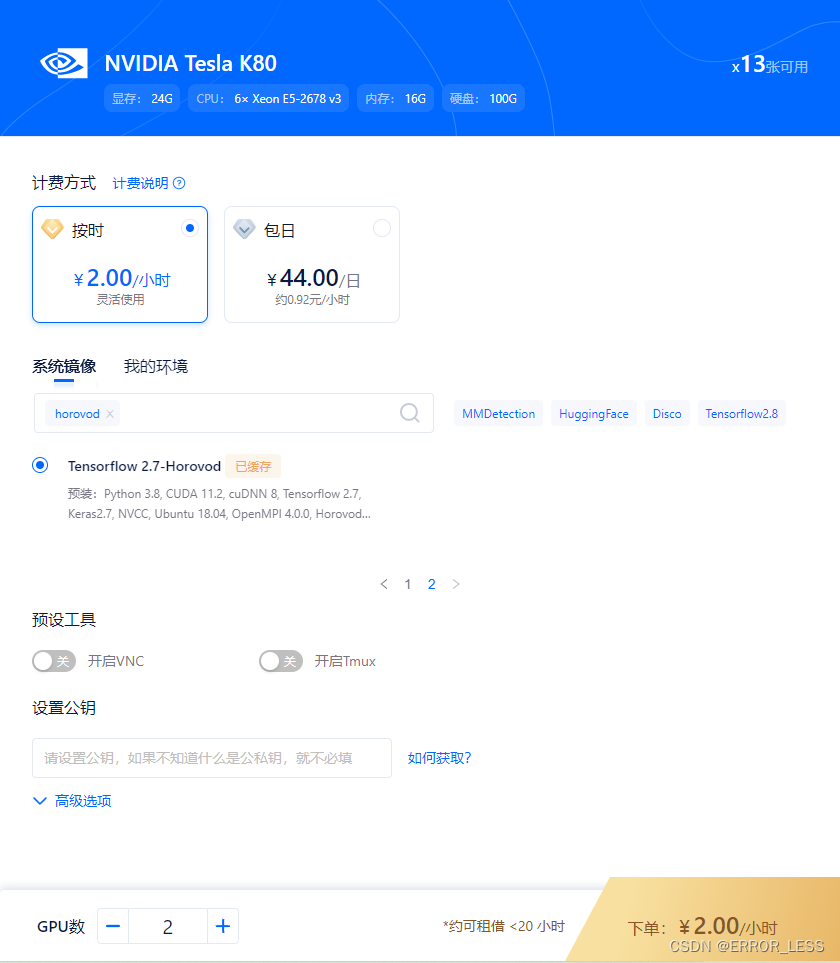Image resolution: width=840 pixels, height=963 pixels.
Task: Open the 计费说明 help question-mark icon
Action: coord(178,183)
